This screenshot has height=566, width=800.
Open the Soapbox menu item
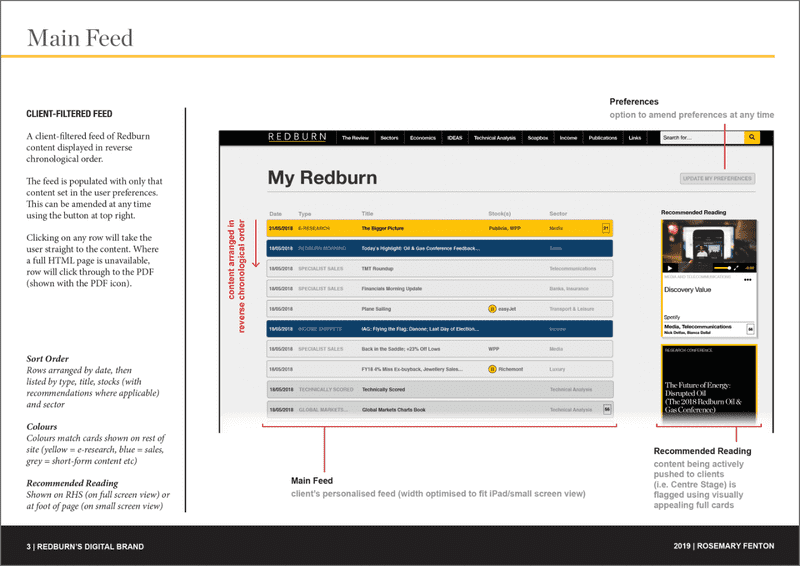(538, 138)
